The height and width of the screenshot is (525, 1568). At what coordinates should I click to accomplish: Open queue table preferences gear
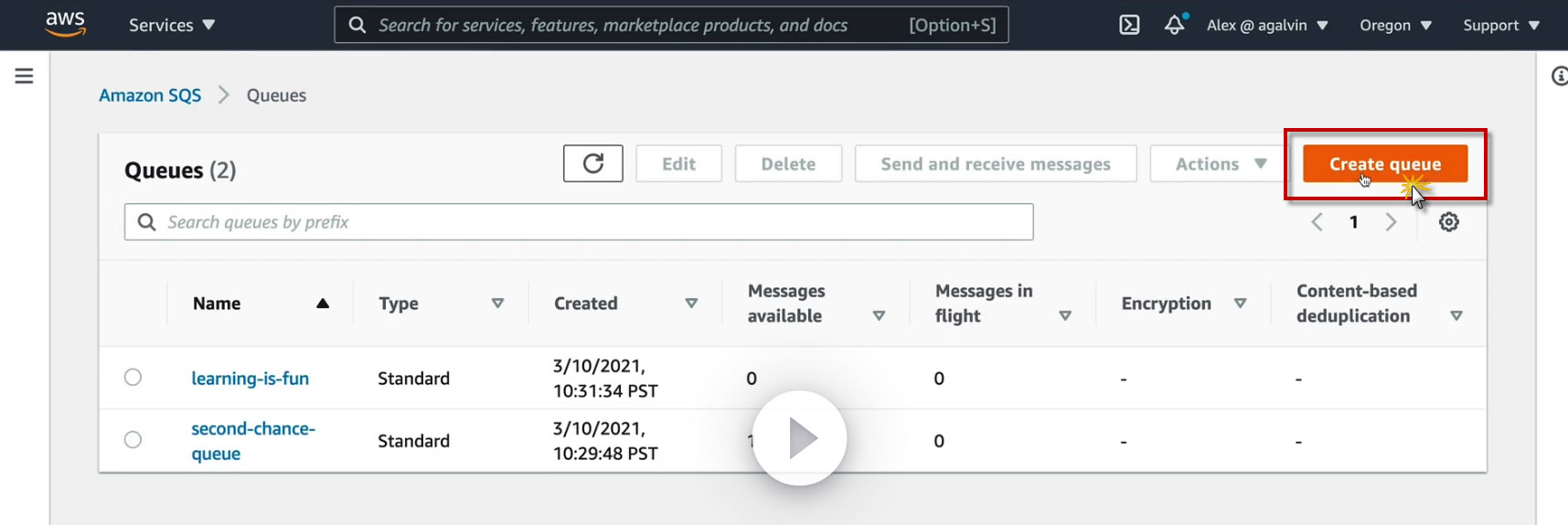(x=1448, y=222)
